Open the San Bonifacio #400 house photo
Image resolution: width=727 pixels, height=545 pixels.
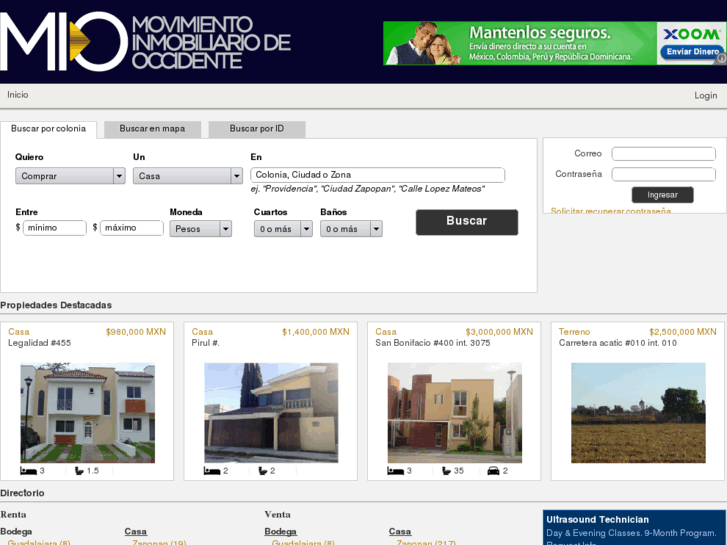[455, 413]
